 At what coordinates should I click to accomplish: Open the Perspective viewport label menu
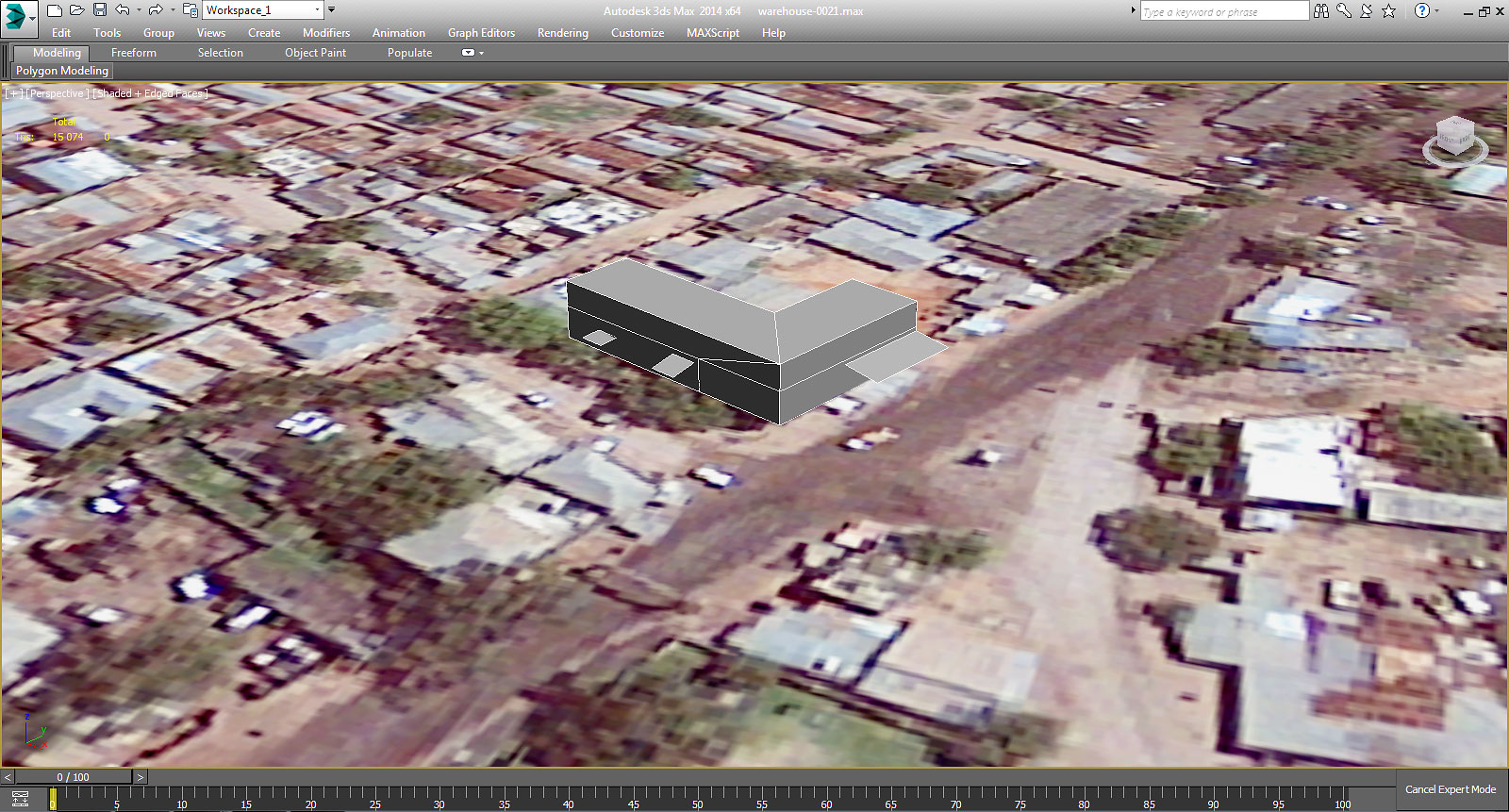[58, 93]
